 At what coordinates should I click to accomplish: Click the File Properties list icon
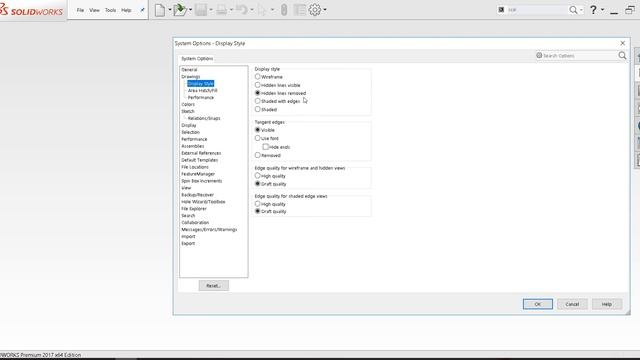(x=299, y=10)
